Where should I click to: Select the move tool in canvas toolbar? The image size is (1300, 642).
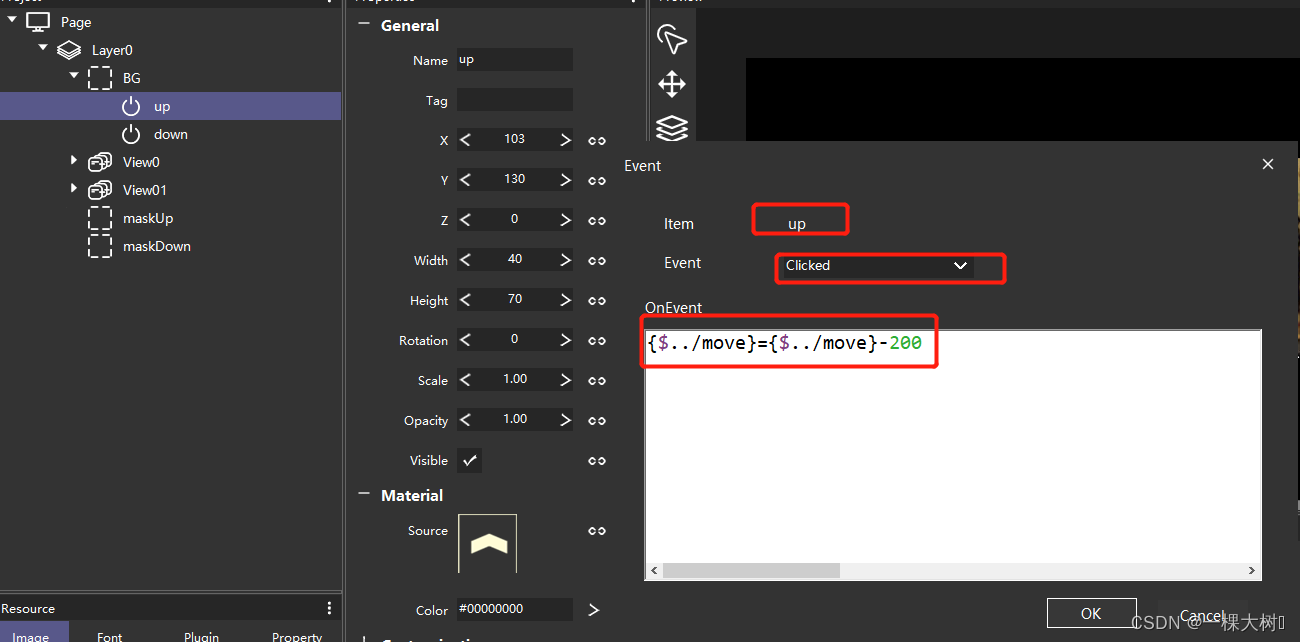pyautogui.click(x=671, y=84)
